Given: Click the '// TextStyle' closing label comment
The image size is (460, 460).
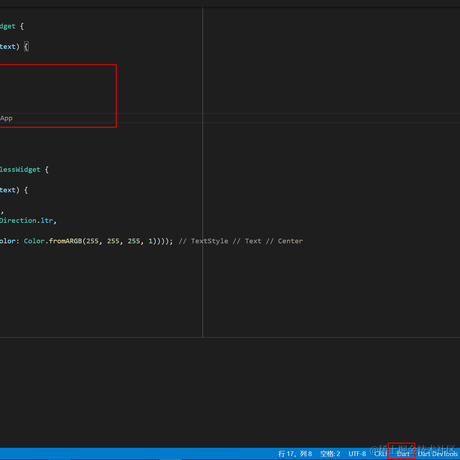Looking at the screenshot, I should pos(203,241).
